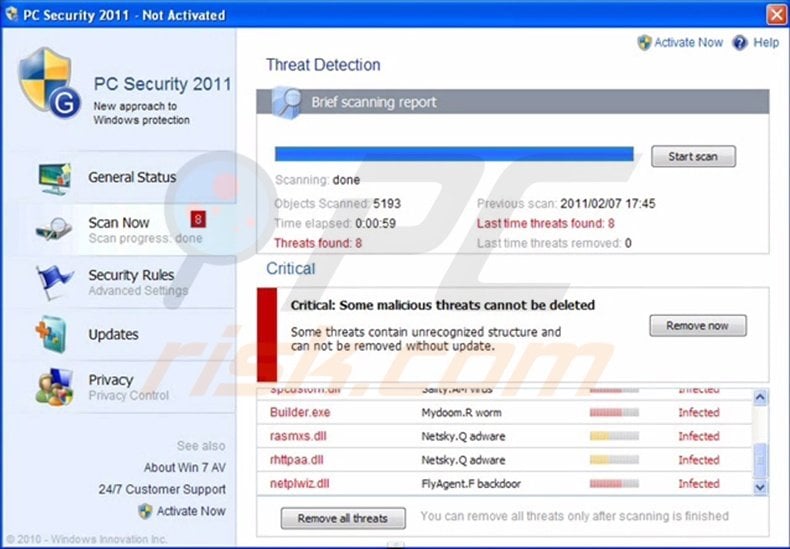The image size is (790, 549).
Task: Click the PC Security 2011 shield logo
Action: point(49,82)
